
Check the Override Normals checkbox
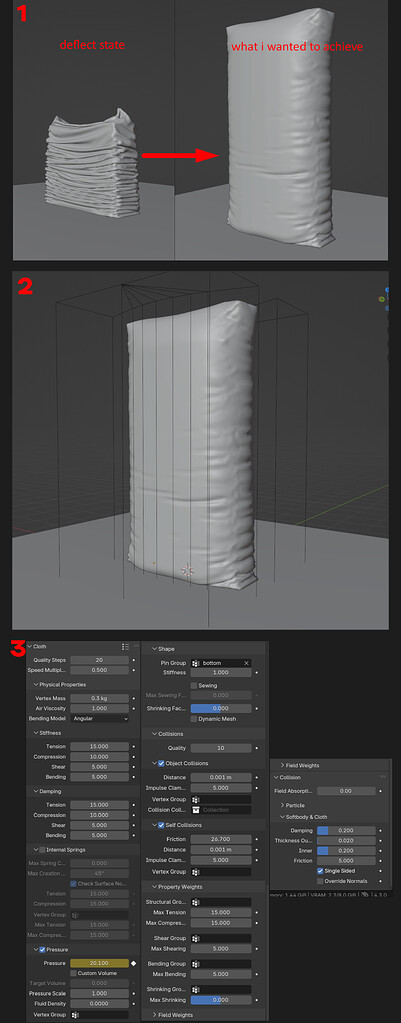click(320, 881)
